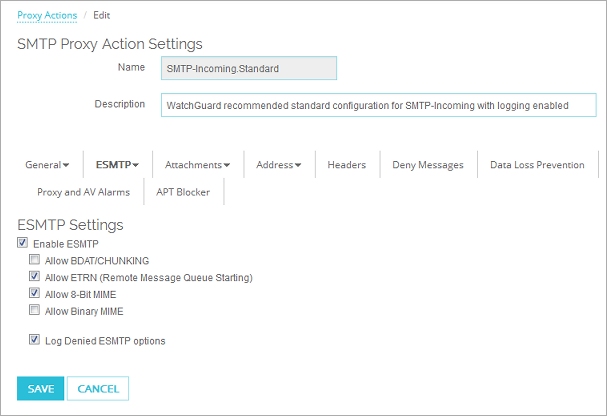Select the Proxy and AV Alarms tab
This screenshot has height=416, width=607.
tap(83, 192)
